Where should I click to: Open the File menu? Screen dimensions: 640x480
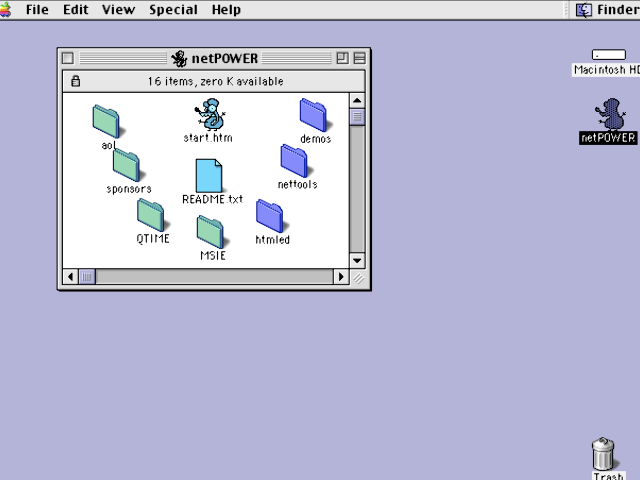37,9
